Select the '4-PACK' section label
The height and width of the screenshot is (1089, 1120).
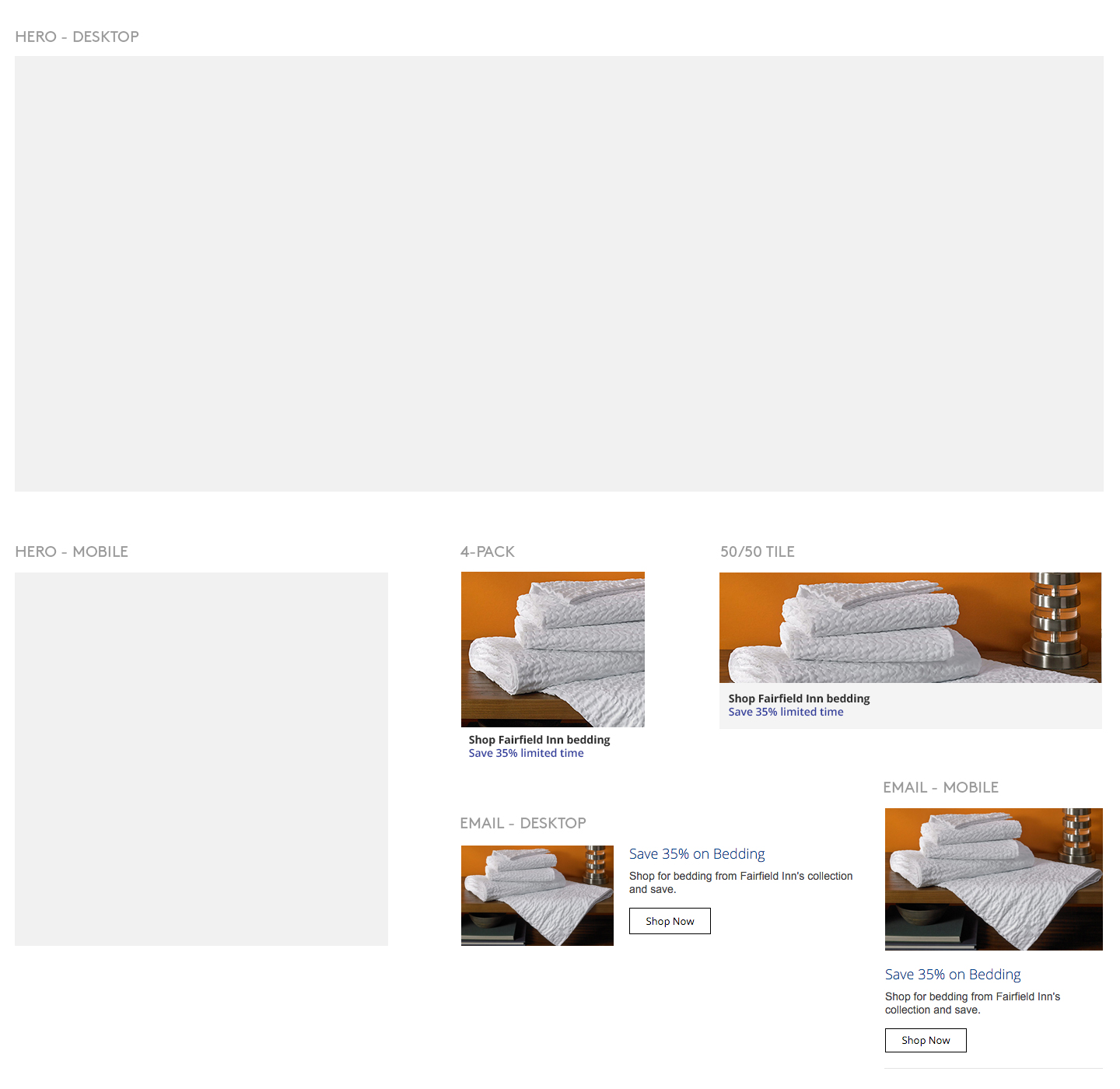tap(488, 552)
